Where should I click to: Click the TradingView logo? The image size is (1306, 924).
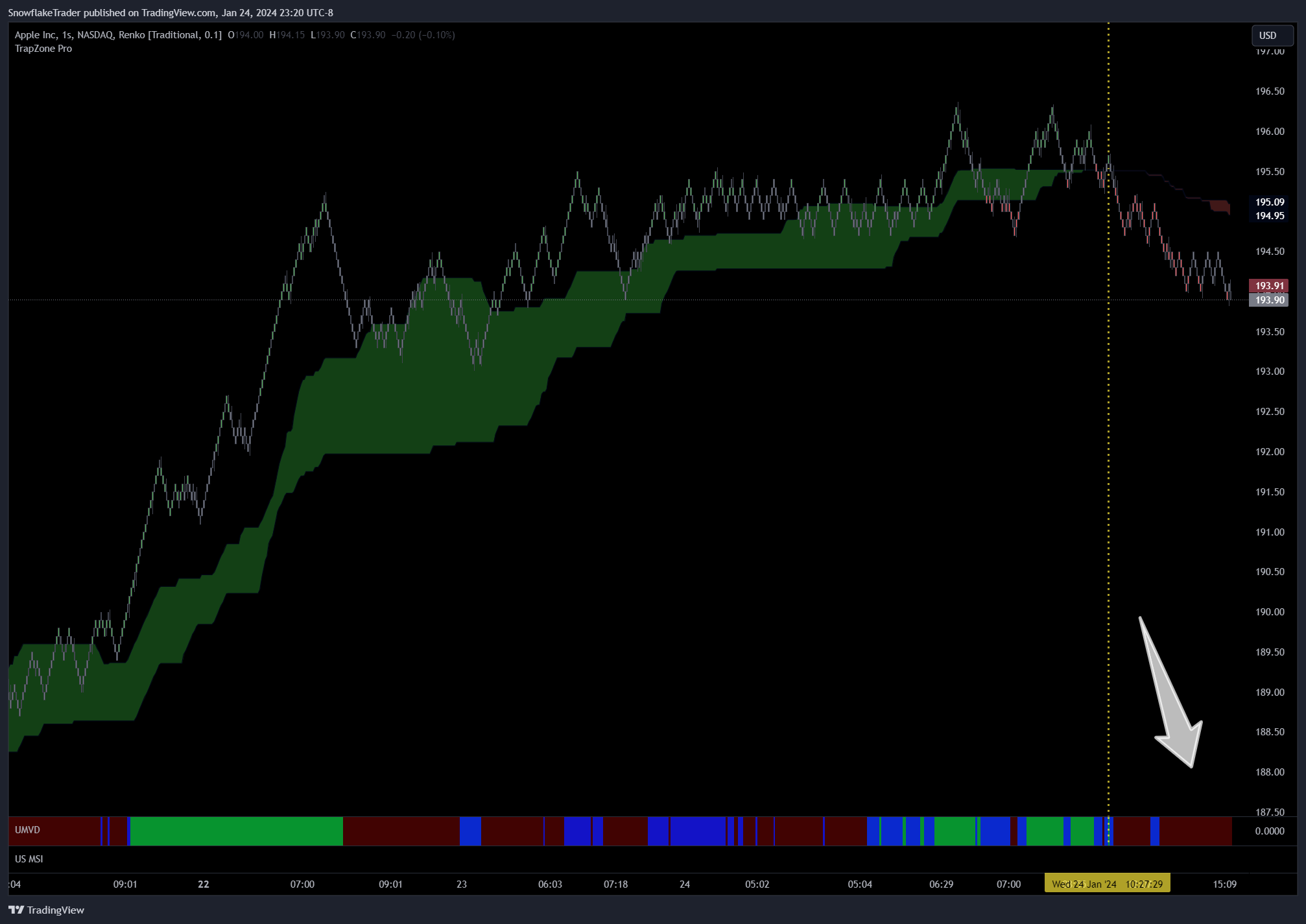click(46, 910)
